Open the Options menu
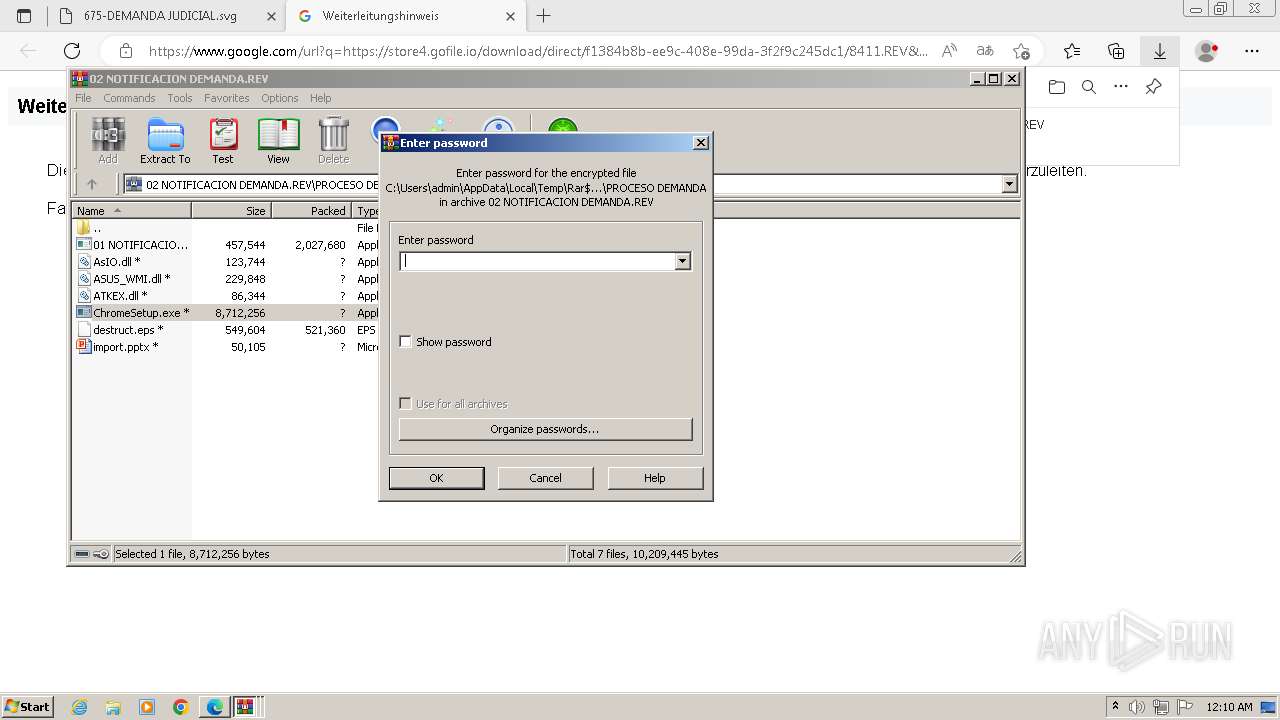This screenshot has width=1280, height=720. click(280, 98)
